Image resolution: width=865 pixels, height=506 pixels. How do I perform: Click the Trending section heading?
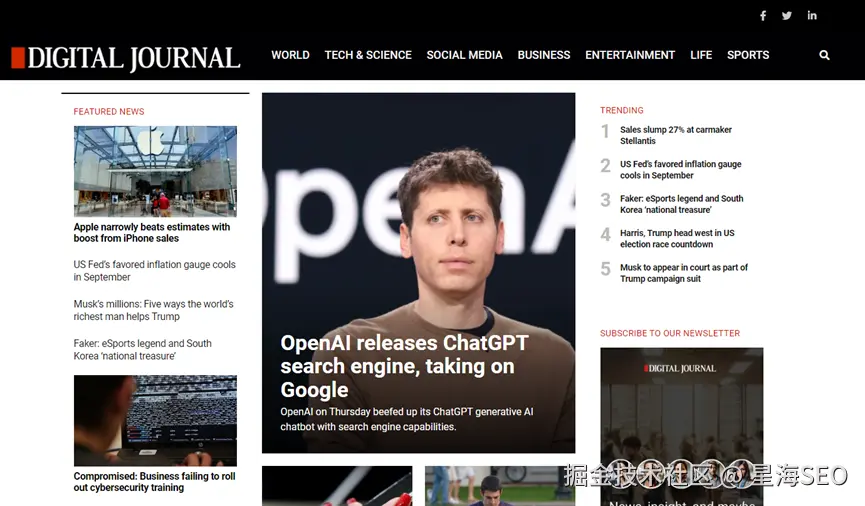pyautogui.click(x=622, y=110)
